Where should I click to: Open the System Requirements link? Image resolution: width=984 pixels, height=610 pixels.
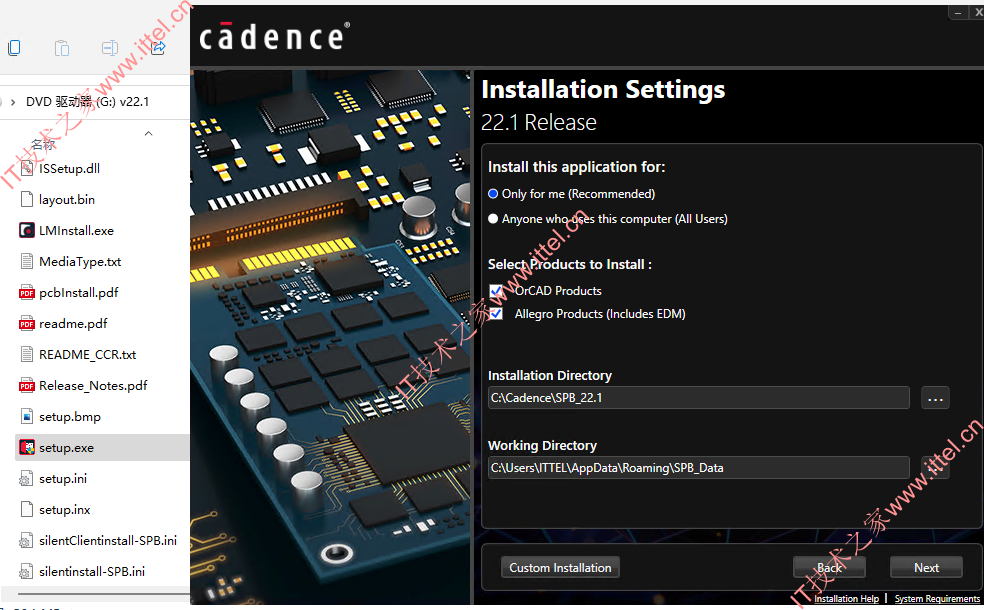click(937, 599)
